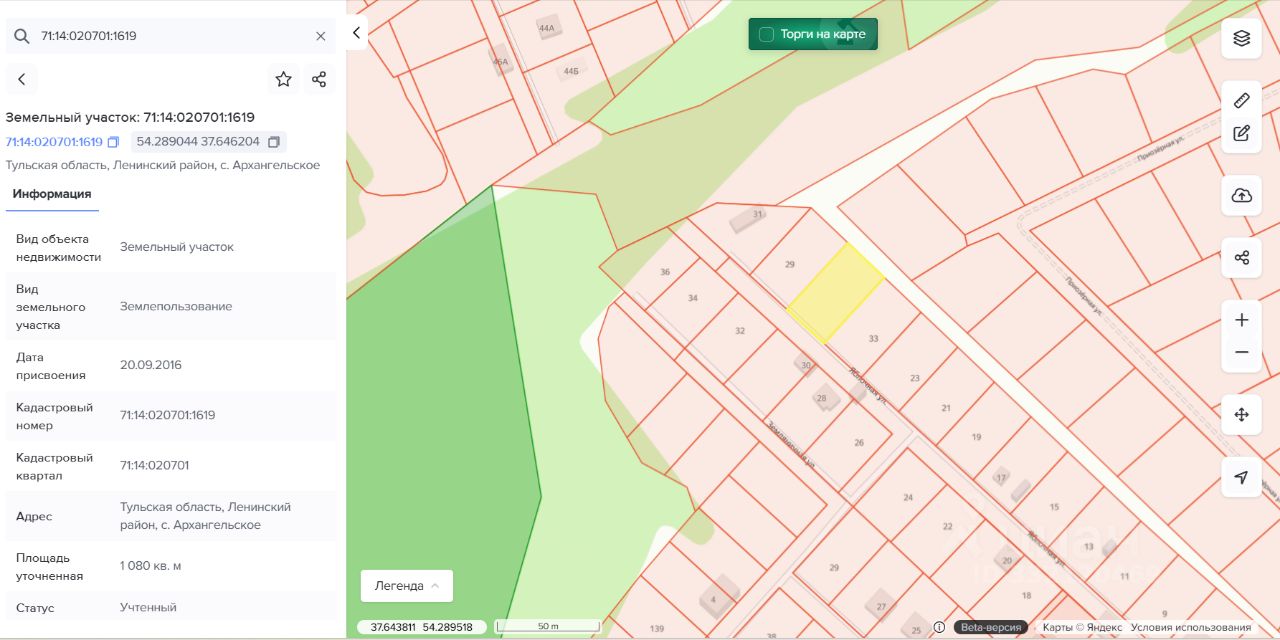Click the Яндекс maps attribution link
This screenshot has height=640, width=1280.
pos(1104,627)
